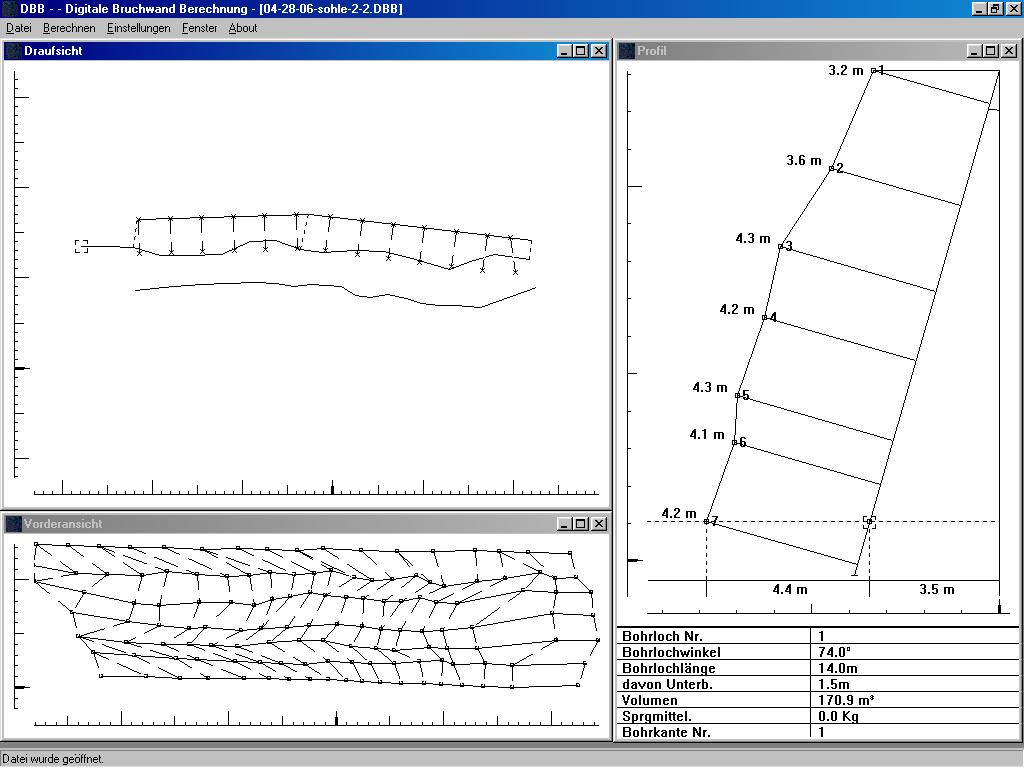
Task: Select profile point 7 marker at 4.2 m
Action: (707, 521)
